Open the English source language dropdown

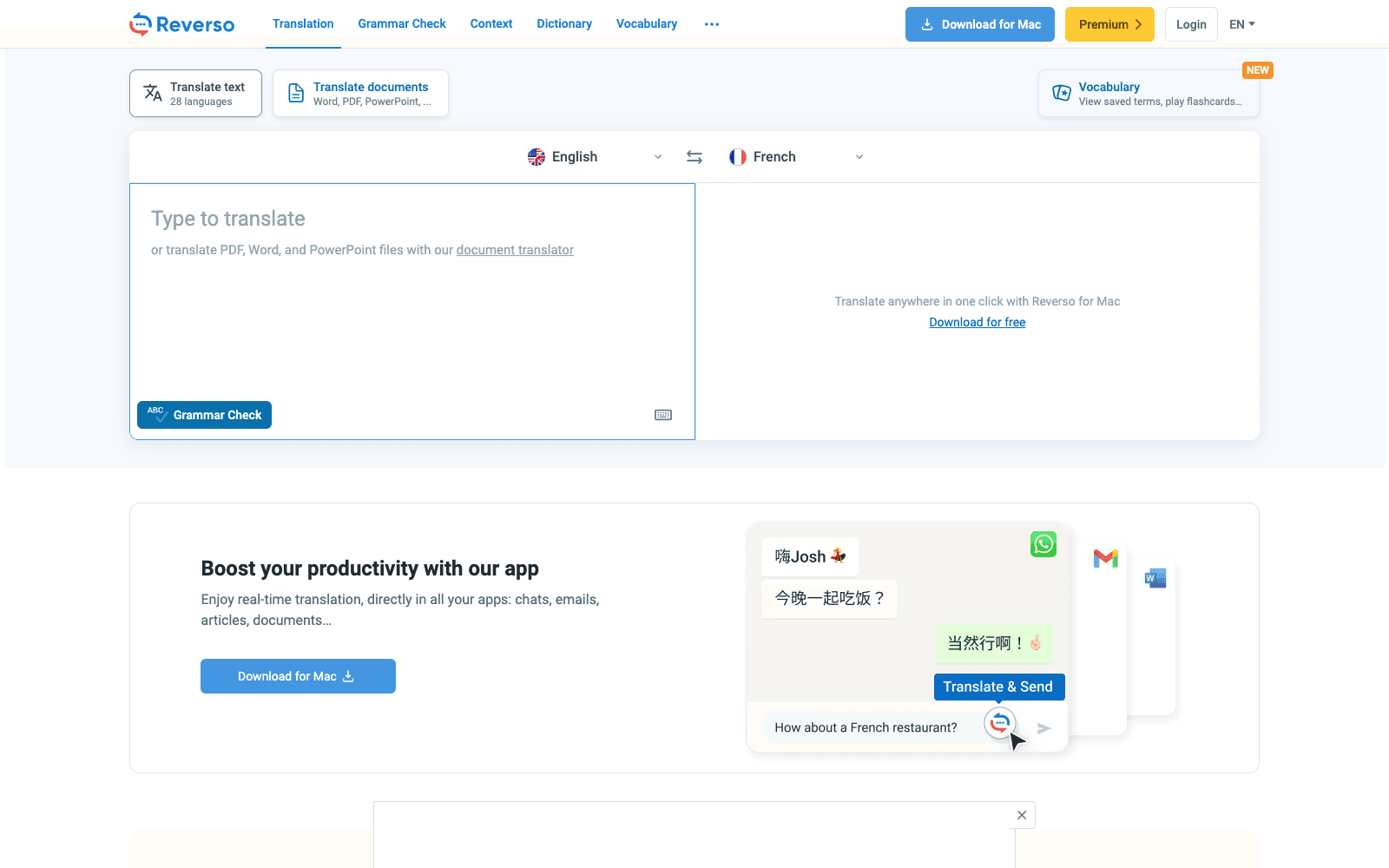pos(595,157)
